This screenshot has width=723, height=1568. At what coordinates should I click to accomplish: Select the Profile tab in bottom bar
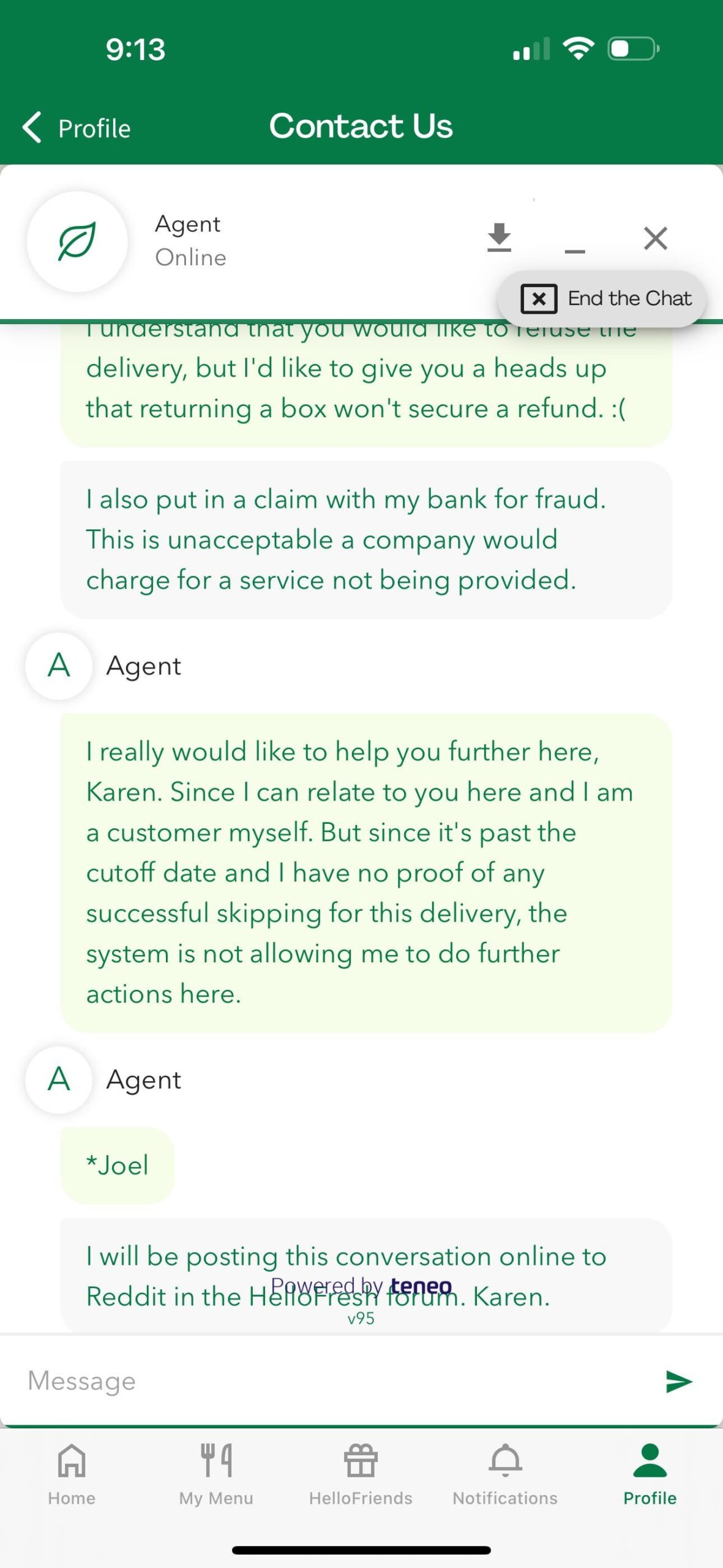pyautogui.click(x=650, y=1473)
